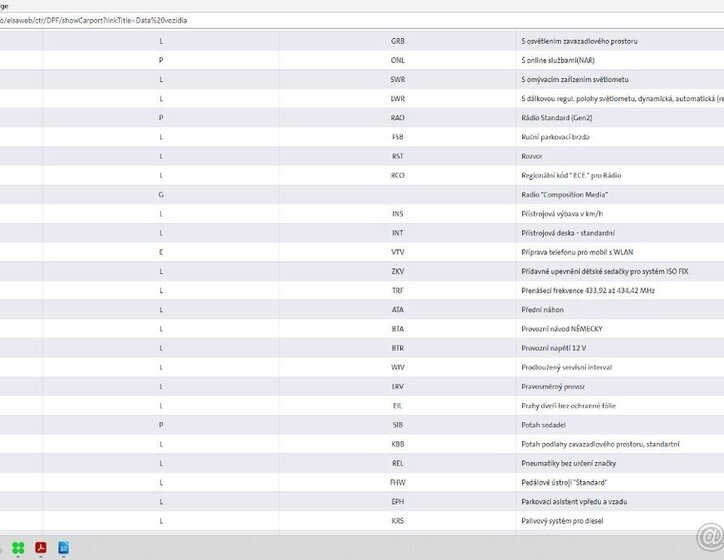Open the green clover app in taskbar
The width and height of the screenshot is (724, 560).
point(18,547)
